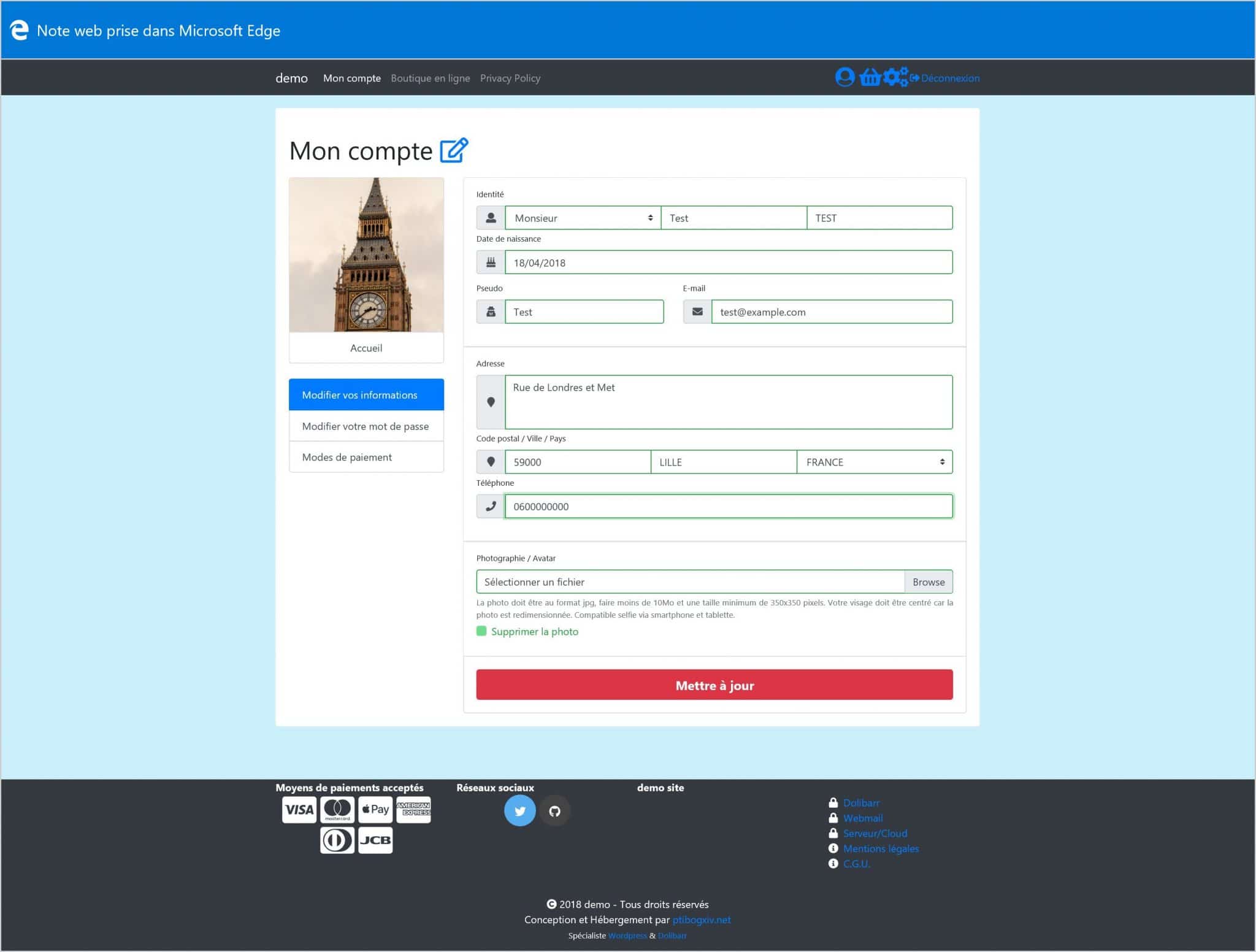1256x952 pixels.
Task: Select Modifier votre mot de passe tab
Action: pos(366,426)
